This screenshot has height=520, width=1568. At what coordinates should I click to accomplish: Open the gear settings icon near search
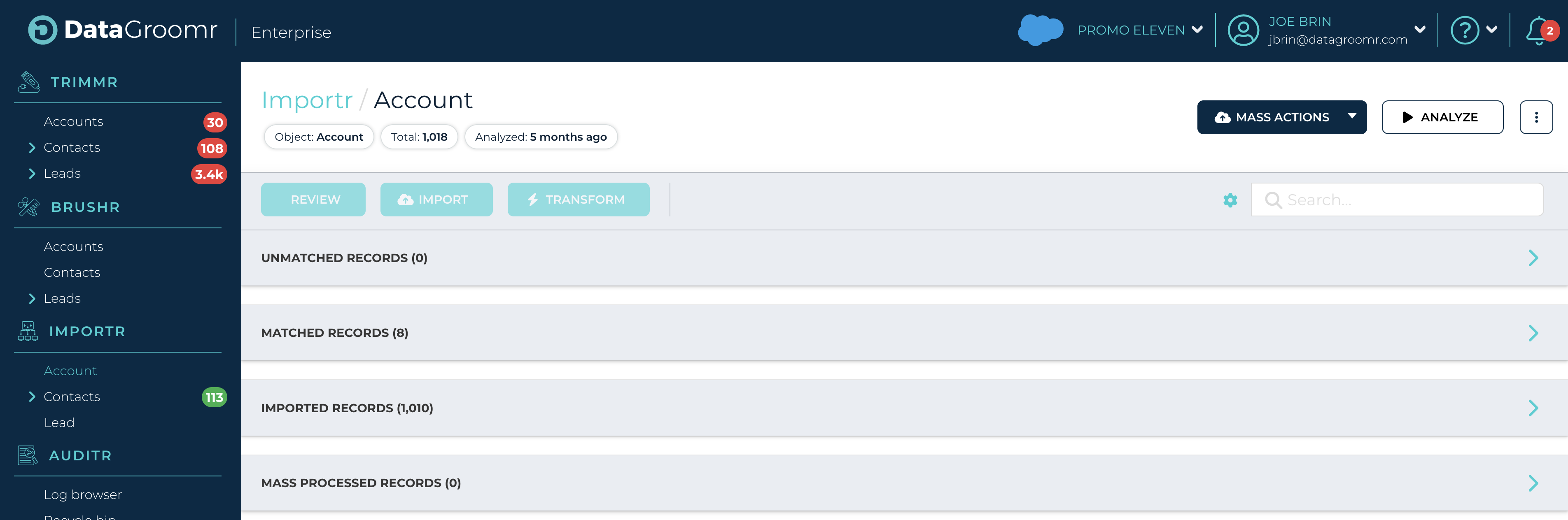click(1230, 200)
